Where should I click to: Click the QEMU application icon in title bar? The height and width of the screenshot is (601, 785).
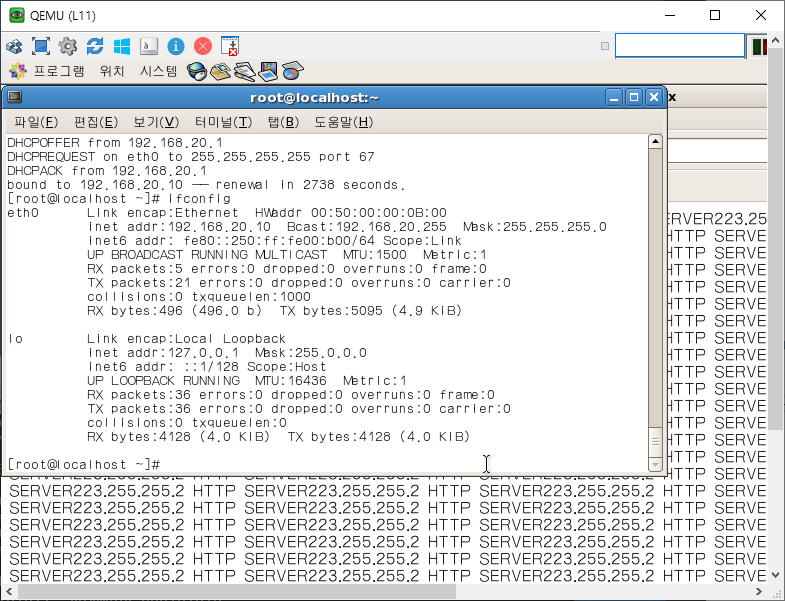tap(17, 16)
